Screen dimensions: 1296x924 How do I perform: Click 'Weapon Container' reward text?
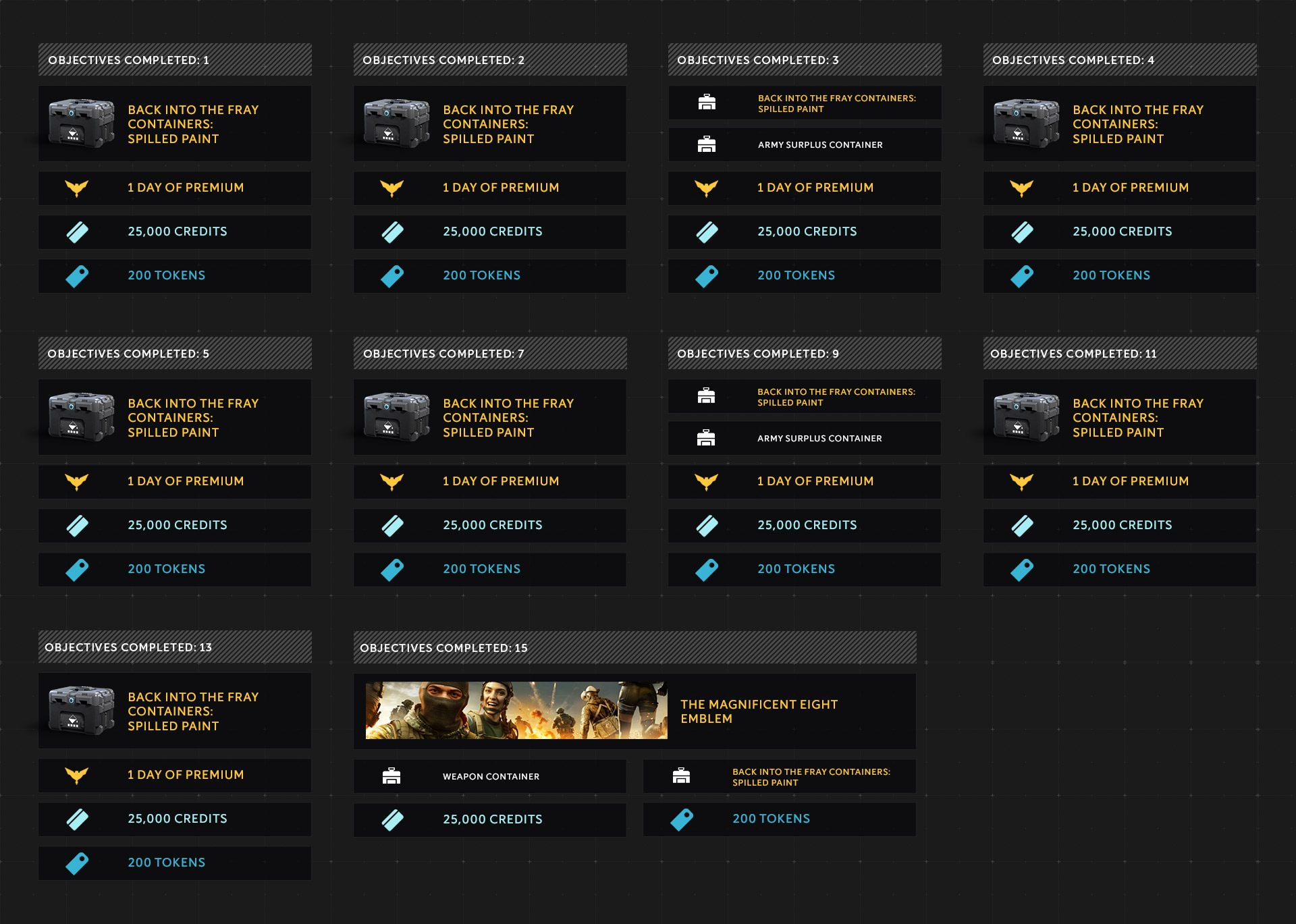(x=491, y=776)
